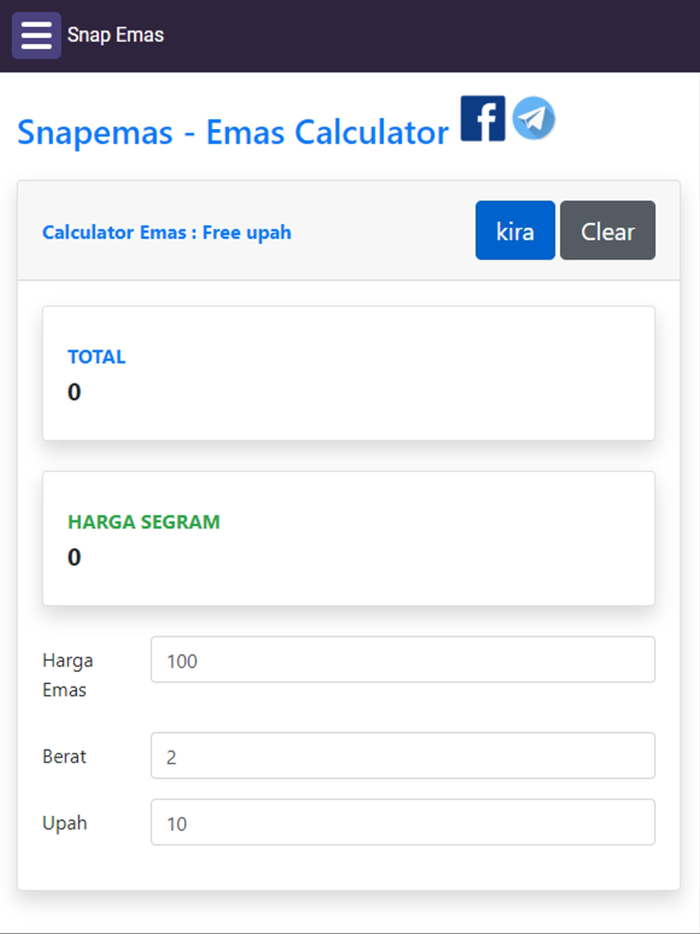
Task: Click the 0 value under HARGA SEGRAM
Action: click(74, 557)
